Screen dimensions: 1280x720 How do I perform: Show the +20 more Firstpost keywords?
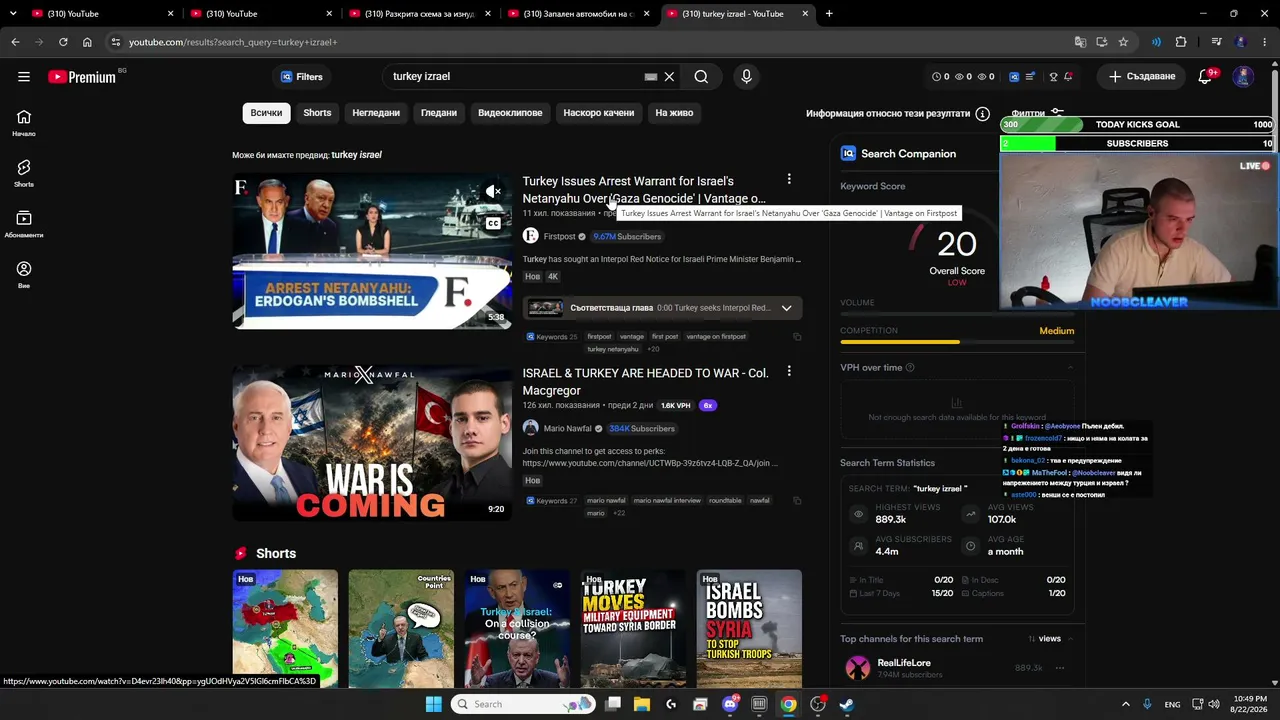[653, 349]
